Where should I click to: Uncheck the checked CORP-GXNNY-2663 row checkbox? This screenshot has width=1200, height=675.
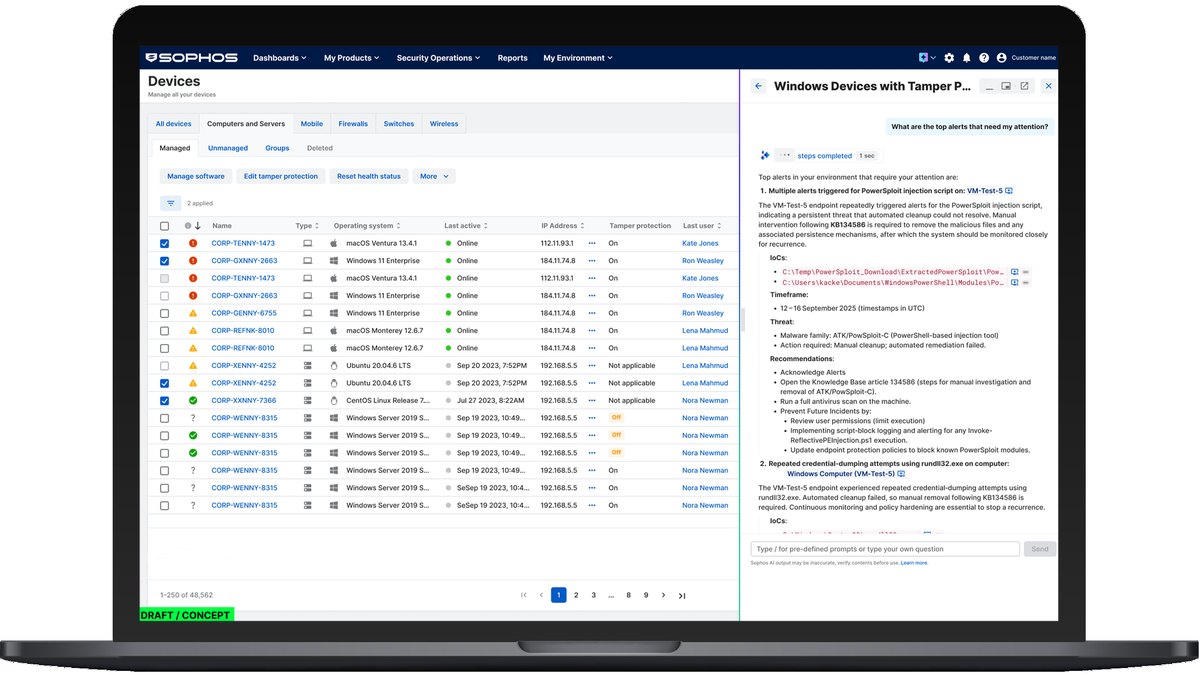[165, 261]
